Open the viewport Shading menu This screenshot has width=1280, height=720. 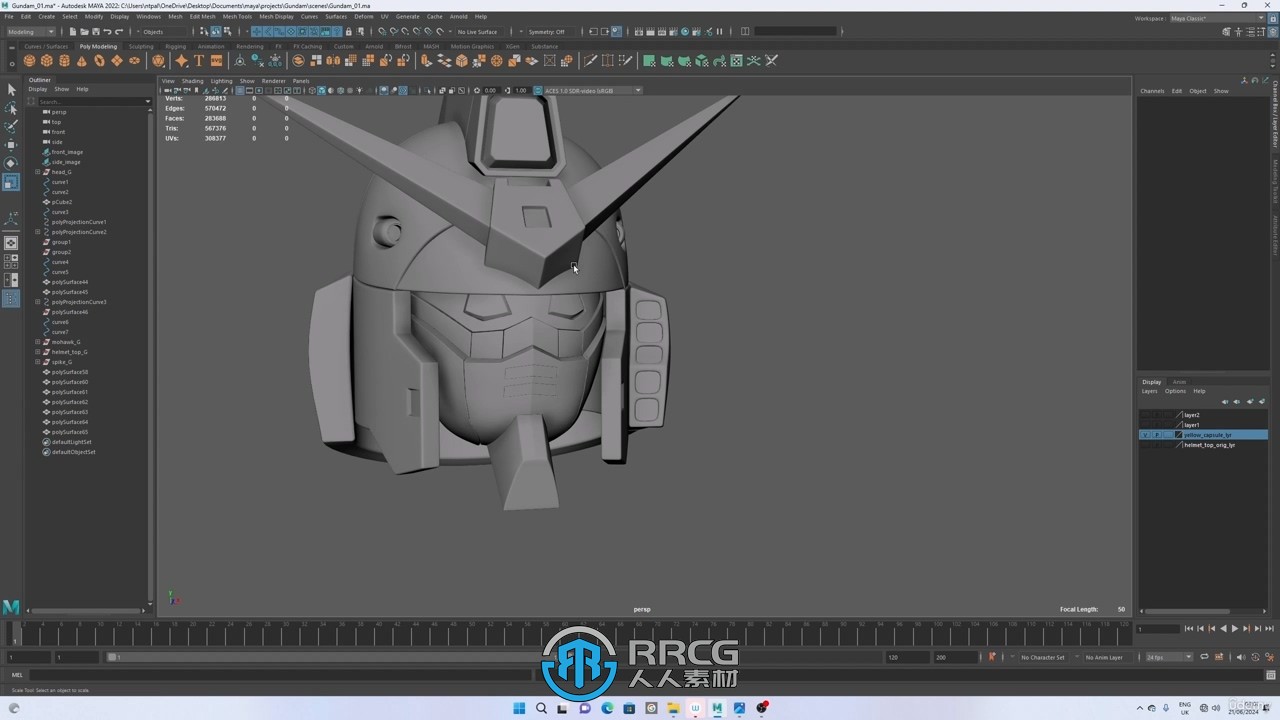[192, 81]
